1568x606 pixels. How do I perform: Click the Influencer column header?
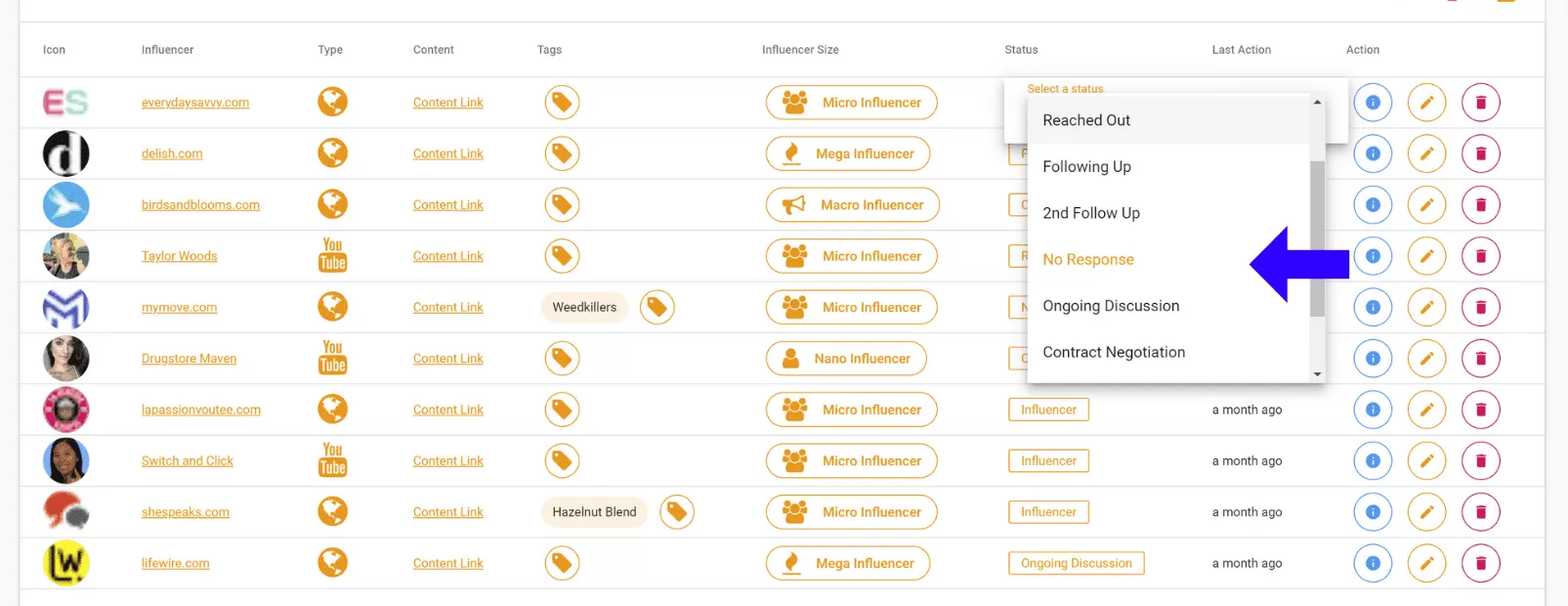167,50
